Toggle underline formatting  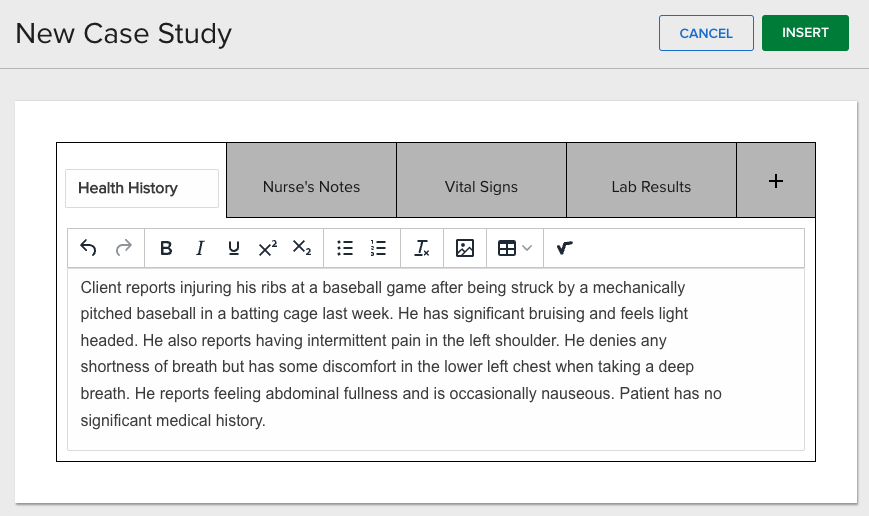click(x=234, y=248)
